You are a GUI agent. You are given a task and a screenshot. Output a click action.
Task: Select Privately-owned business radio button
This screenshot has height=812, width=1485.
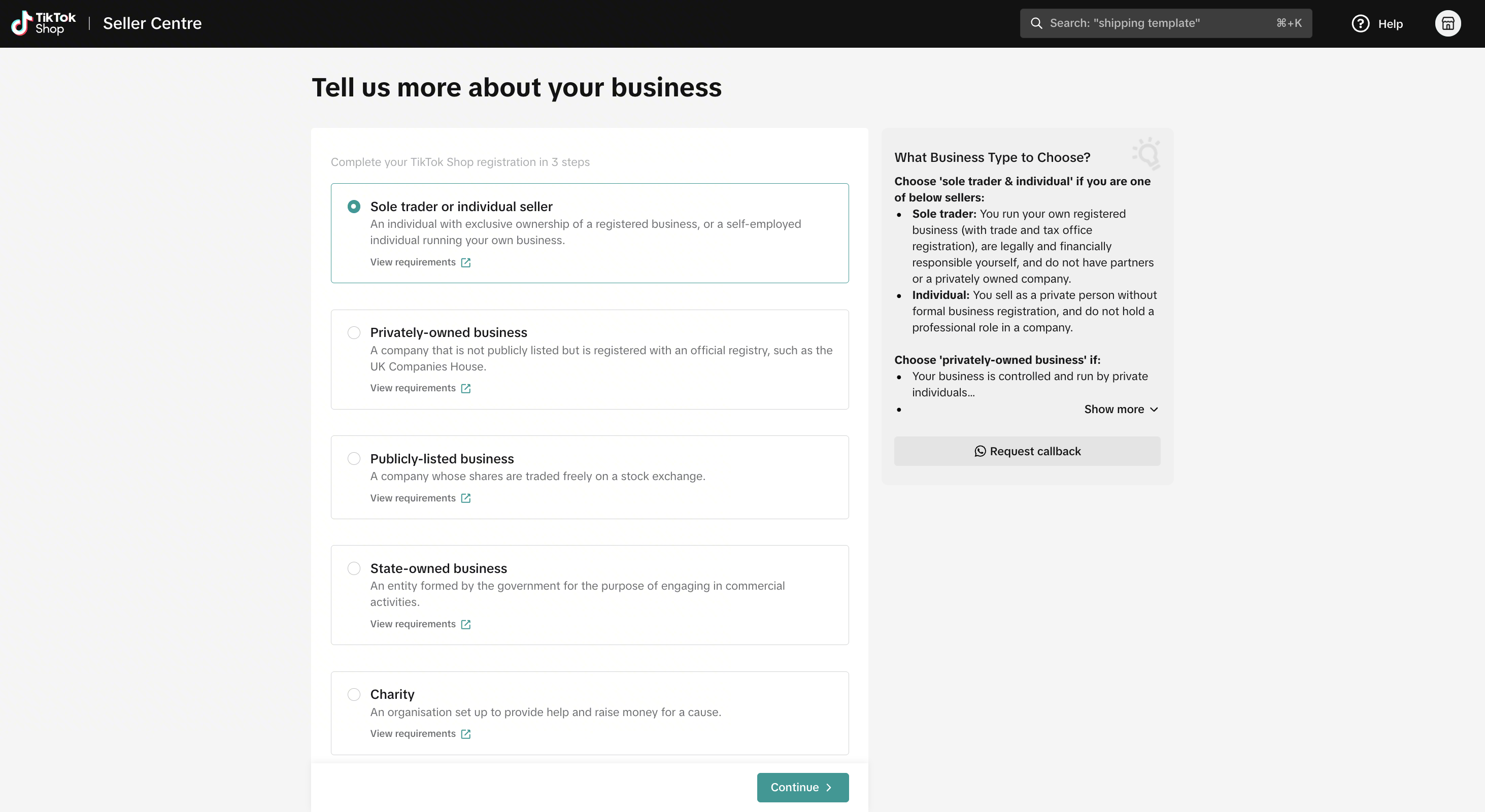(354, 332)
